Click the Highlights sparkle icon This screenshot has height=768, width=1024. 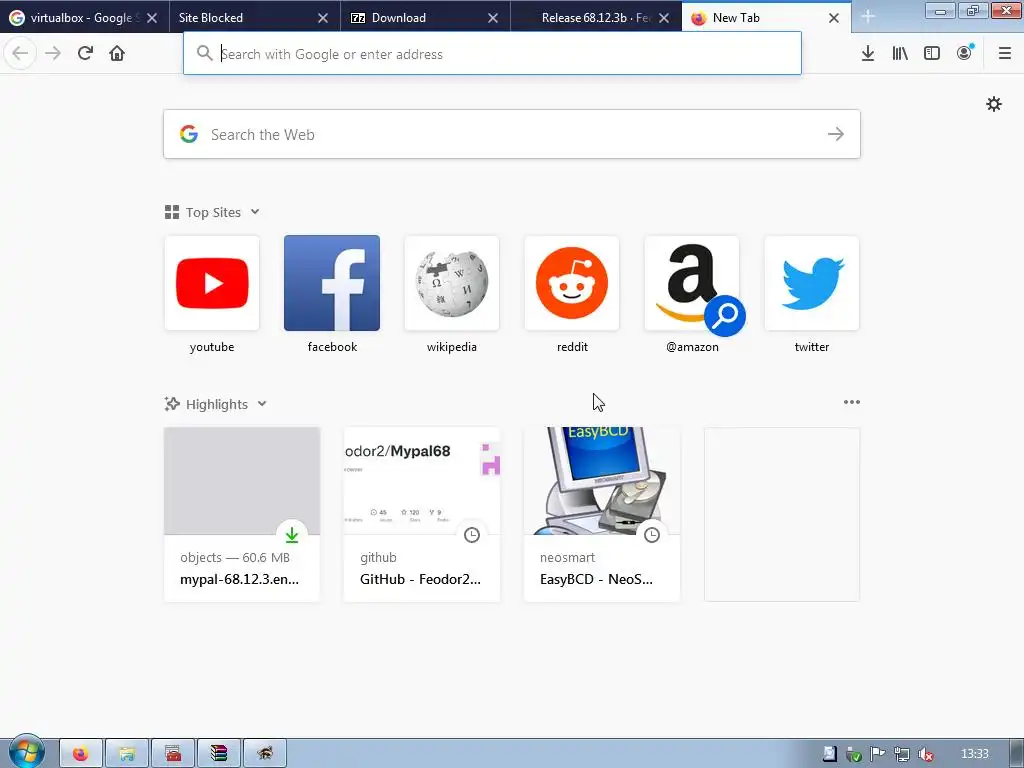click(172, 404)
